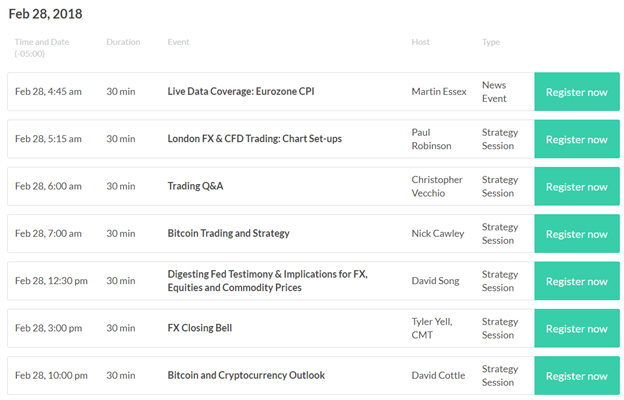Click host name Martin Essex

pos(439,92)
